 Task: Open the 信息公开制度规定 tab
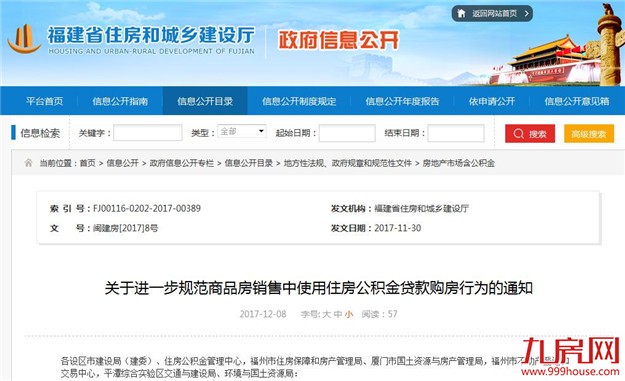pyautogui.click(x=299, y=101)
